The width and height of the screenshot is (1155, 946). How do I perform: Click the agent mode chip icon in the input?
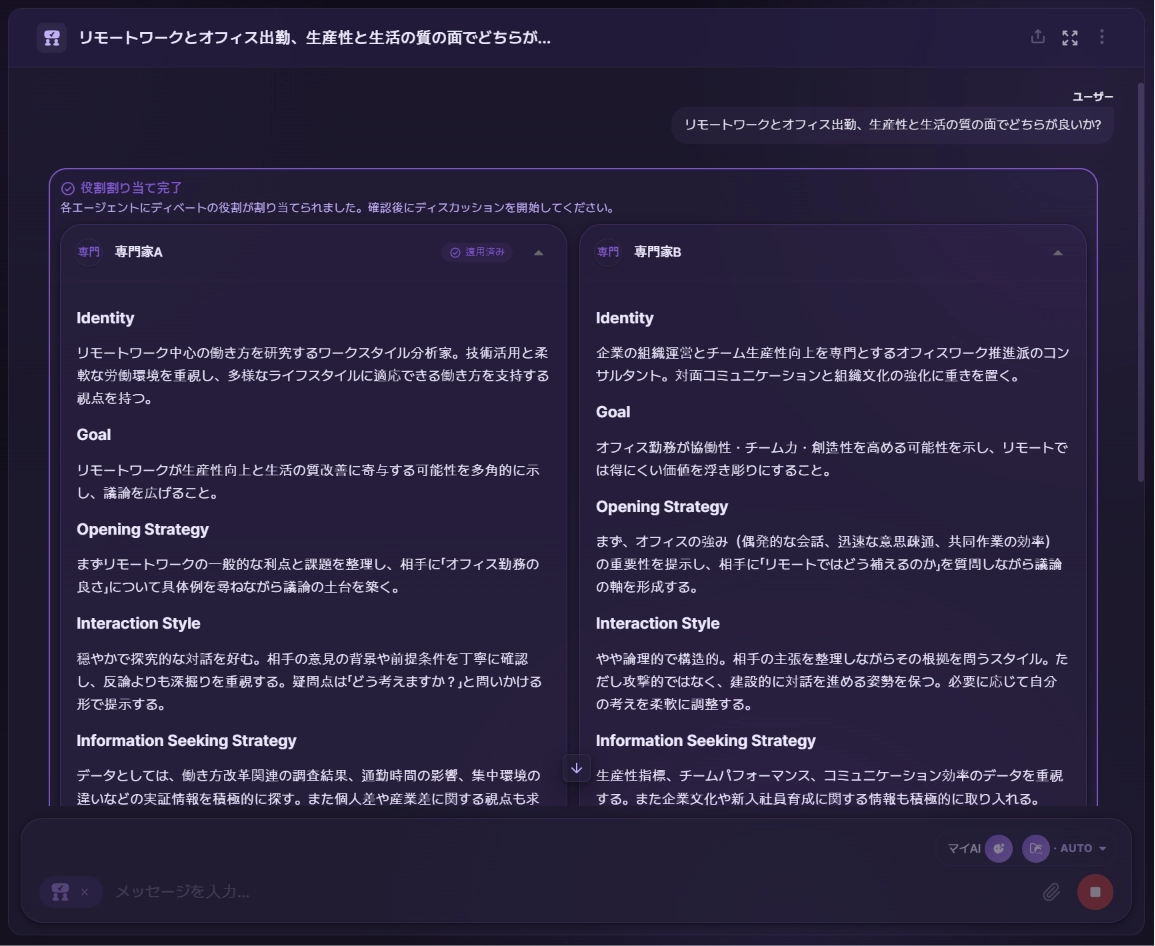coord(60,892)
